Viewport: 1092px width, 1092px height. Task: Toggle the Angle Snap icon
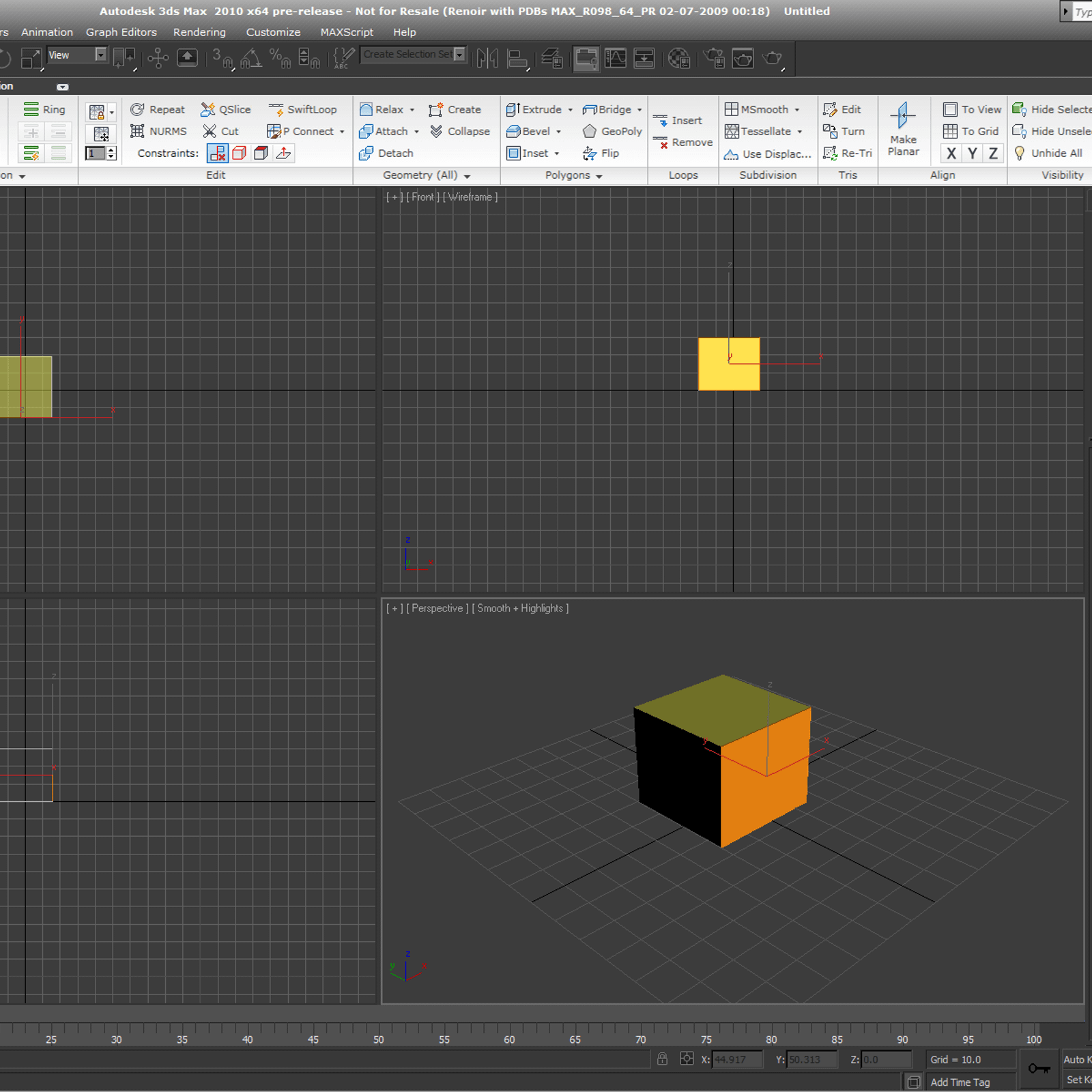click(x=251, y=58)
